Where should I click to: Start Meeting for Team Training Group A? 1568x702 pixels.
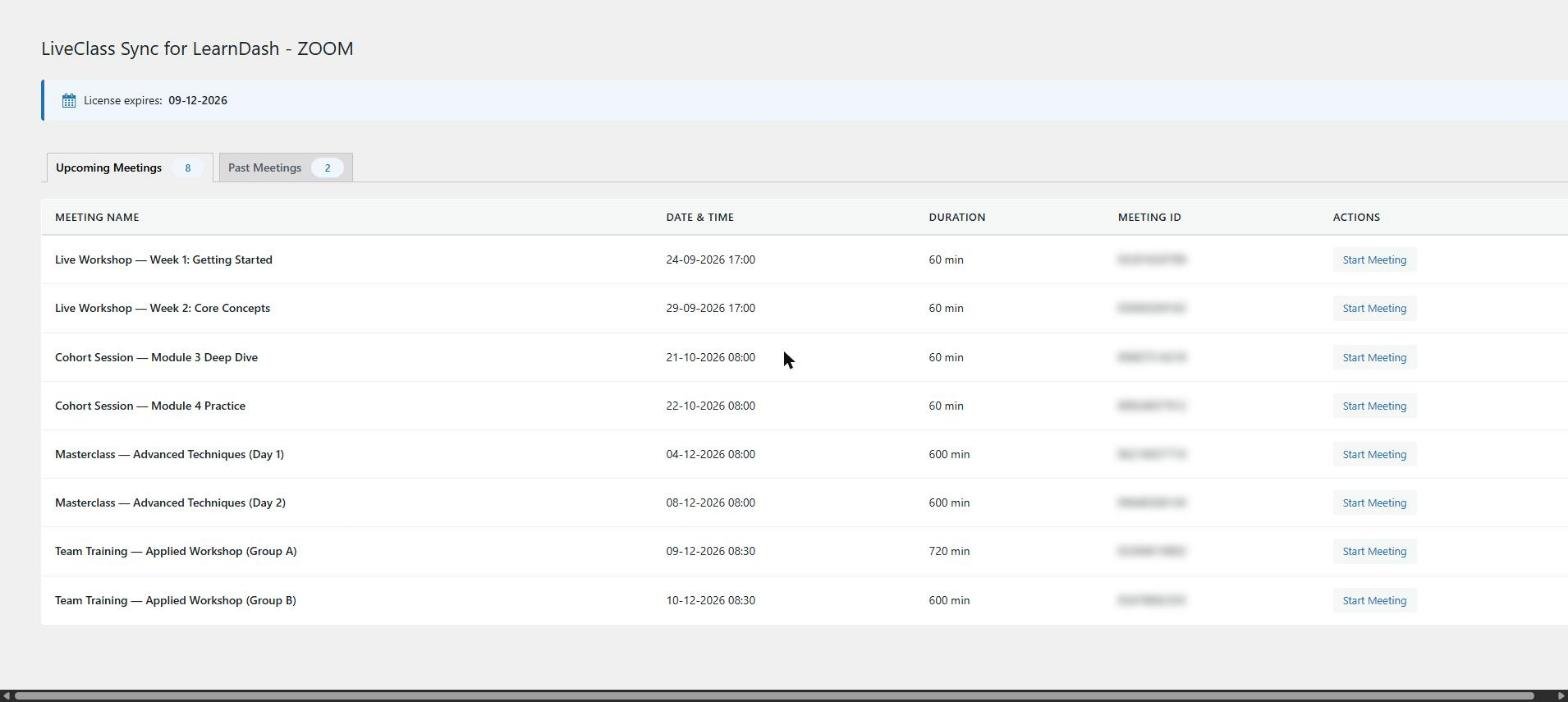[x=1374, y=551]
